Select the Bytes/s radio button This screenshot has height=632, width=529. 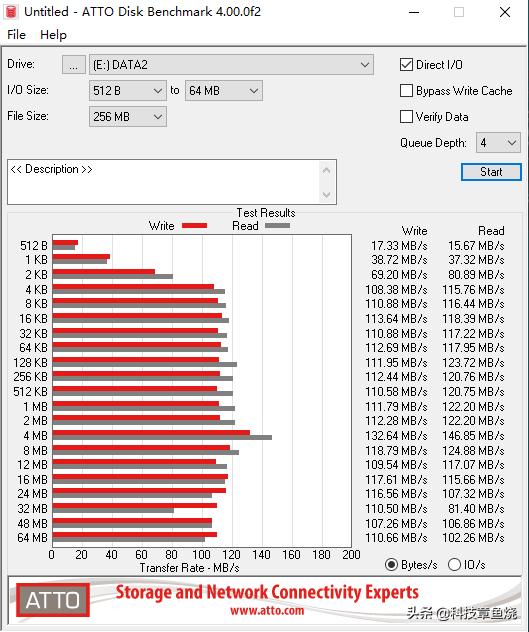[x=391, y=565]
